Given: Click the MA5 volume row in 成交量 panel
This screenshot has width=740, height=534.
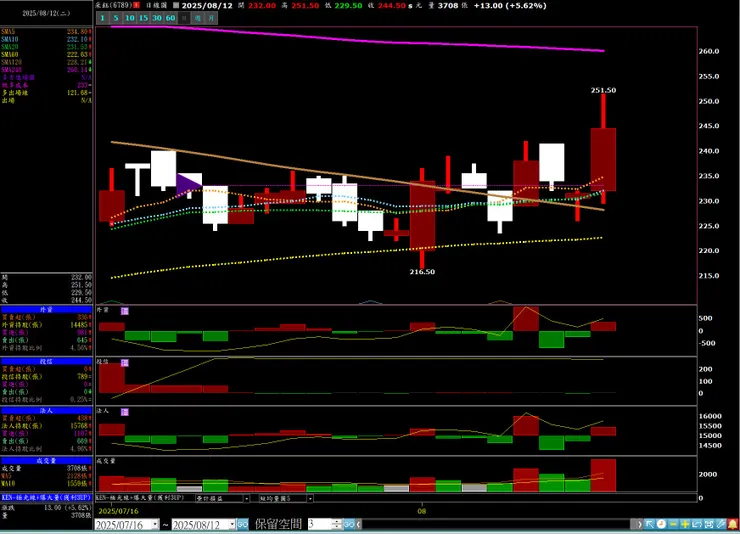Looking at the screenshot, I should coord(46,476).
